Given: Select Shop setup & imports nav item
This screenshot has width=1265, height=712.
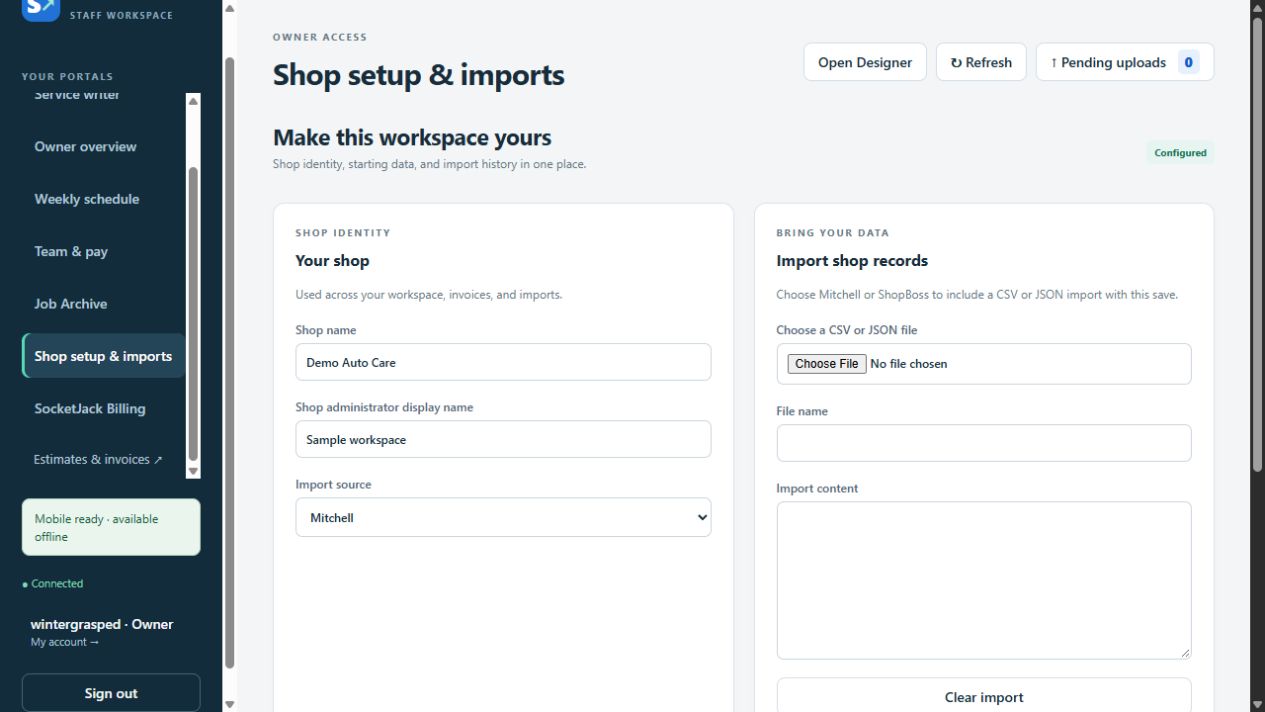Looking at the screenshot, I should [x=103, y=356].
